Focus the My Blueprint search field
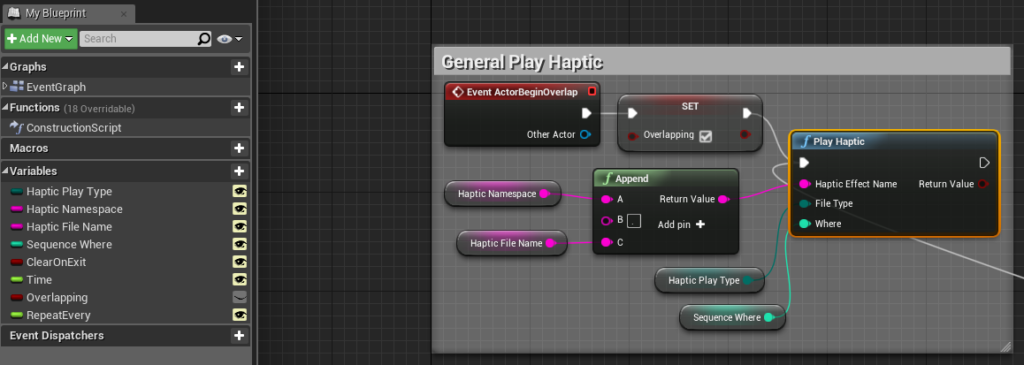The height and width of the screenshot is (365, 1024). click(x=138, y=39)
